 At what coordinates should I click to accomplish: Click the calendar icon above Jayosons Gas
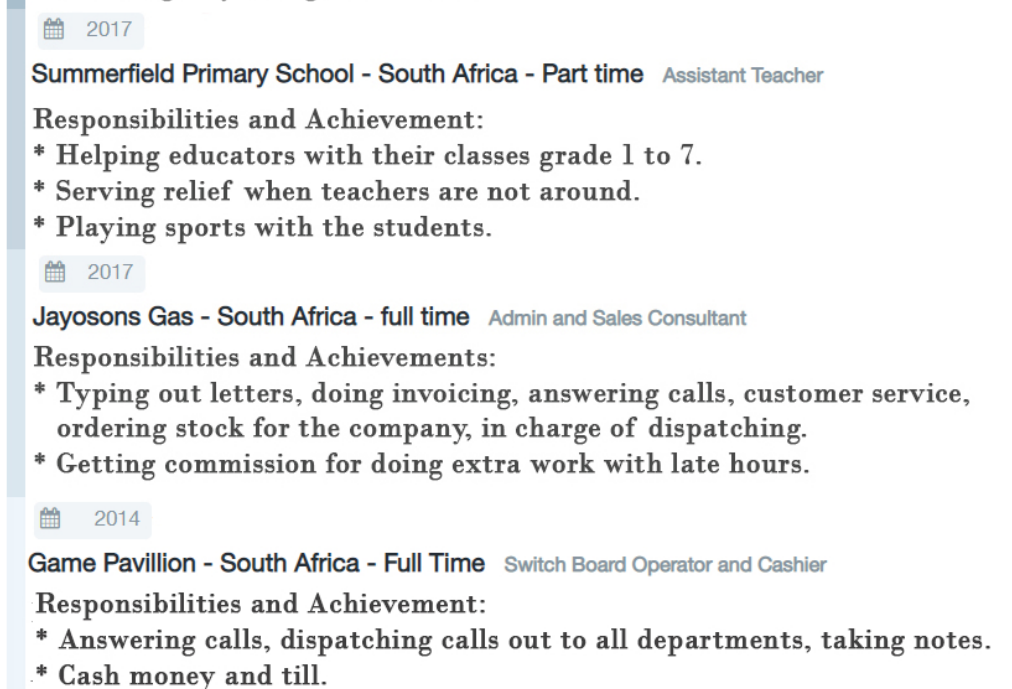pyautogui.click(x=56, y=272)
